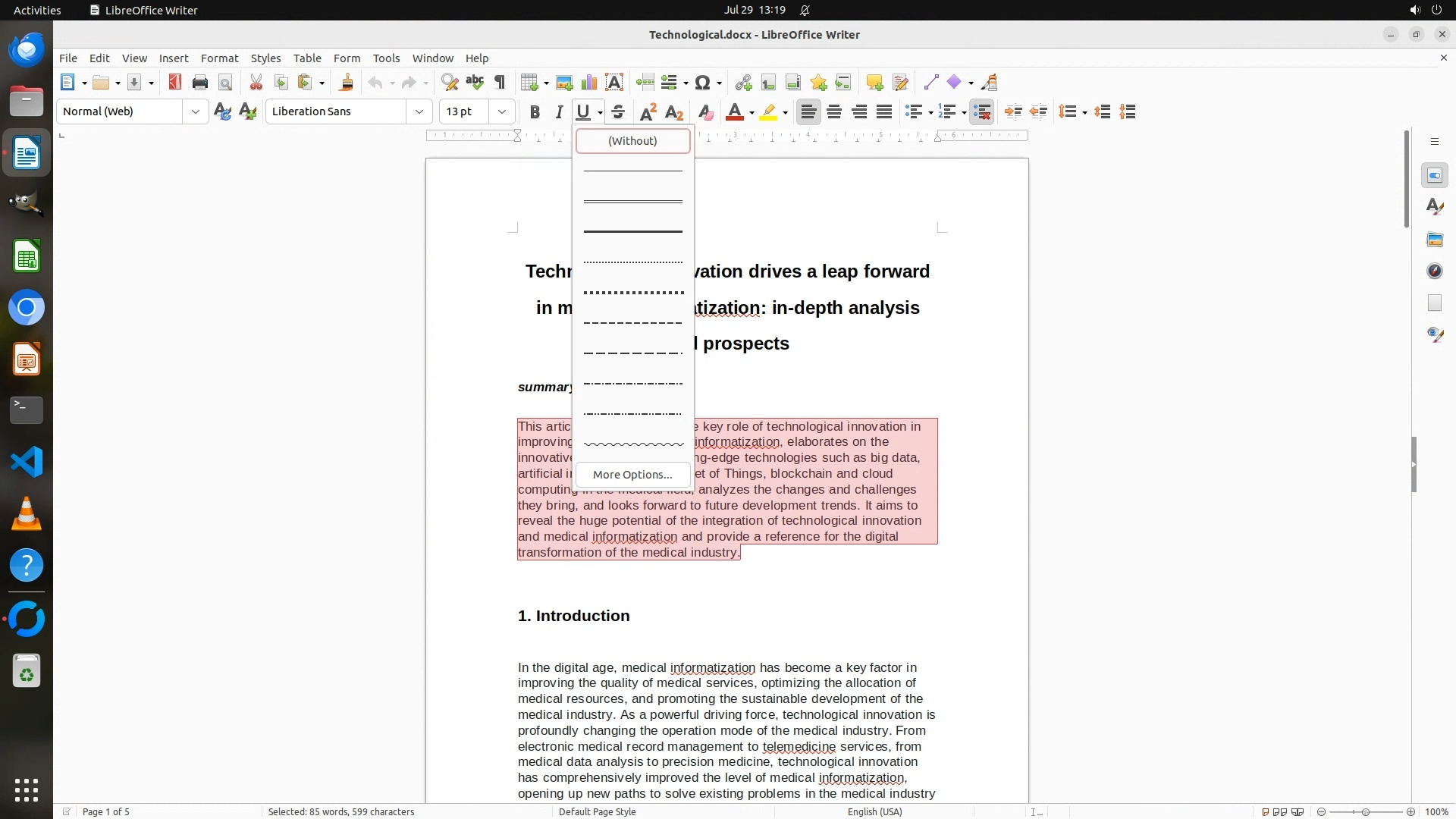This screenshot has height=819, width=1456.
Task: Toggle Bold formatting button
Action: click(535, 112)
